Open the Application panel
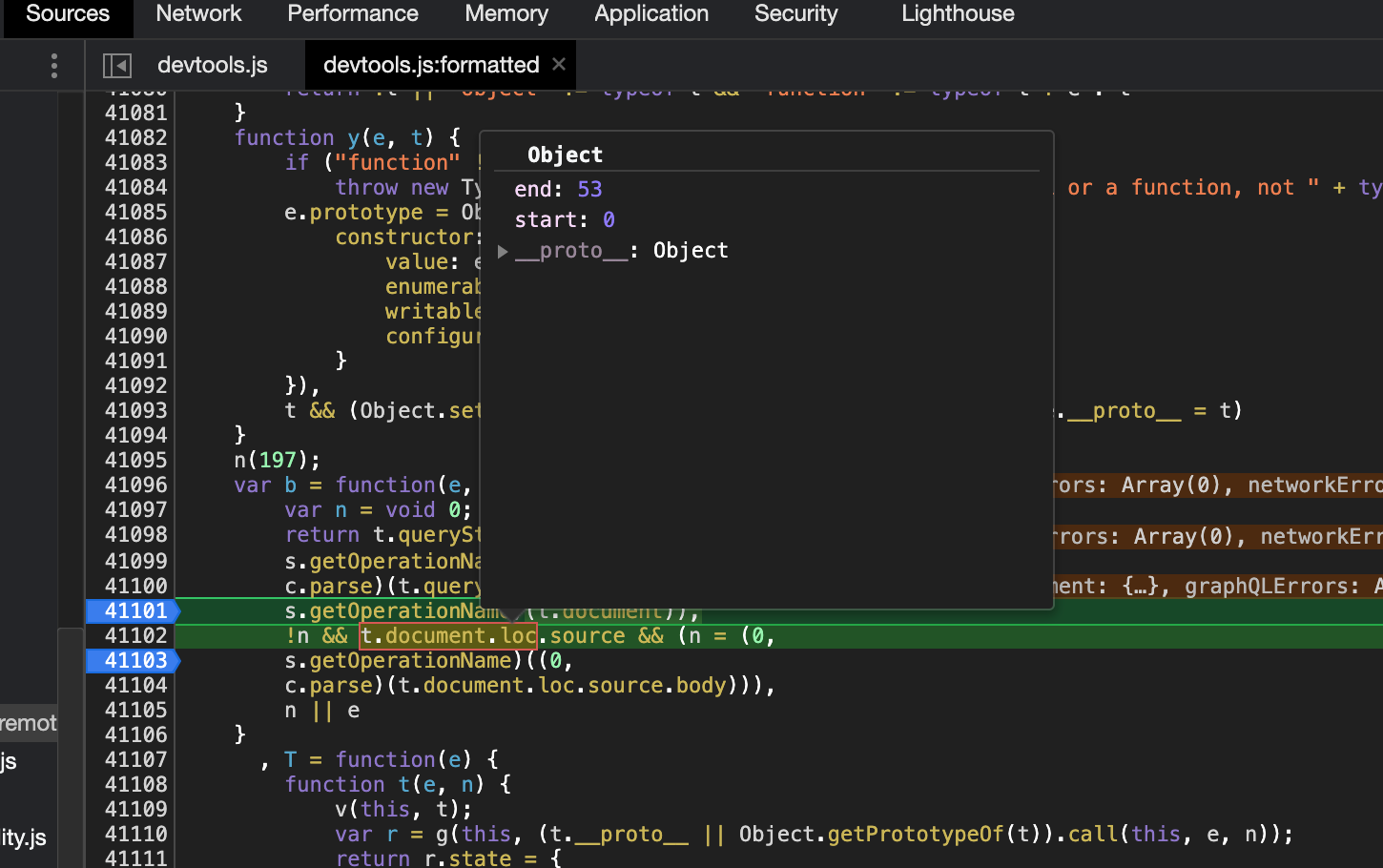 pos(651,14)
